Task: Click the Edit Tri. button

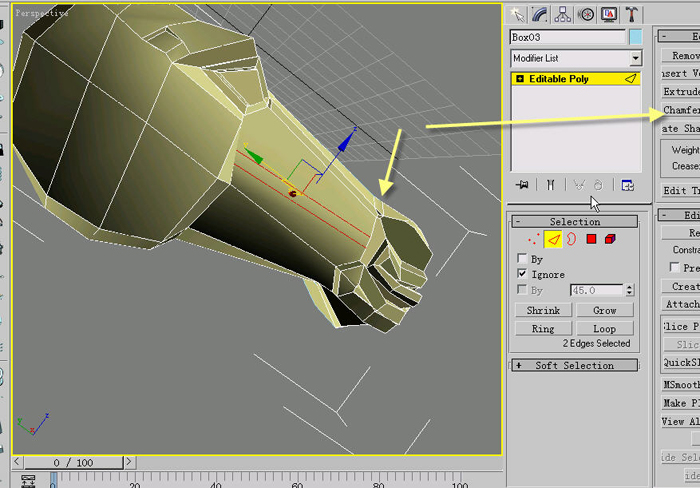Action: (x=680, y=191)
